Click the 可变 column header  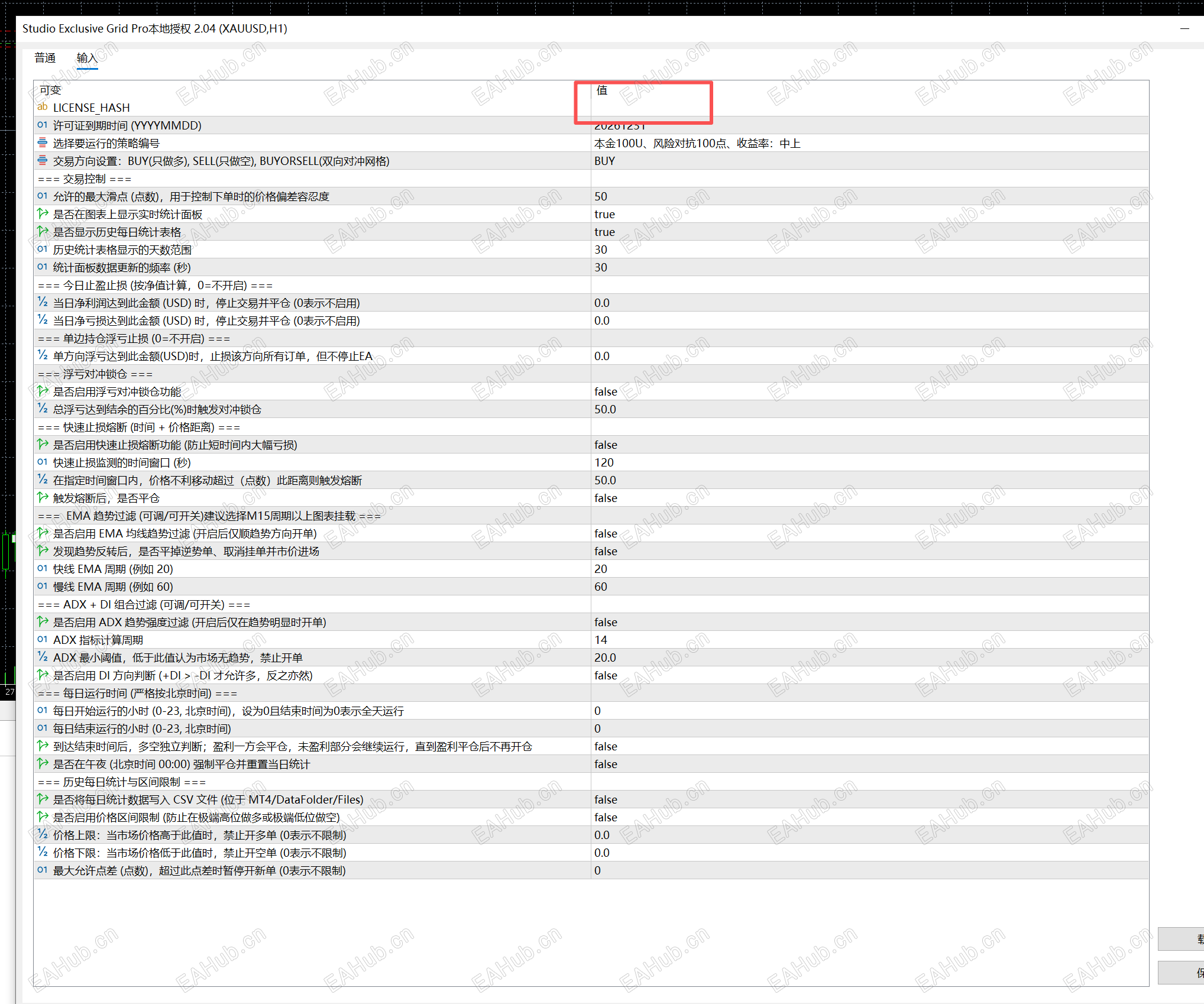click(50, 90)
